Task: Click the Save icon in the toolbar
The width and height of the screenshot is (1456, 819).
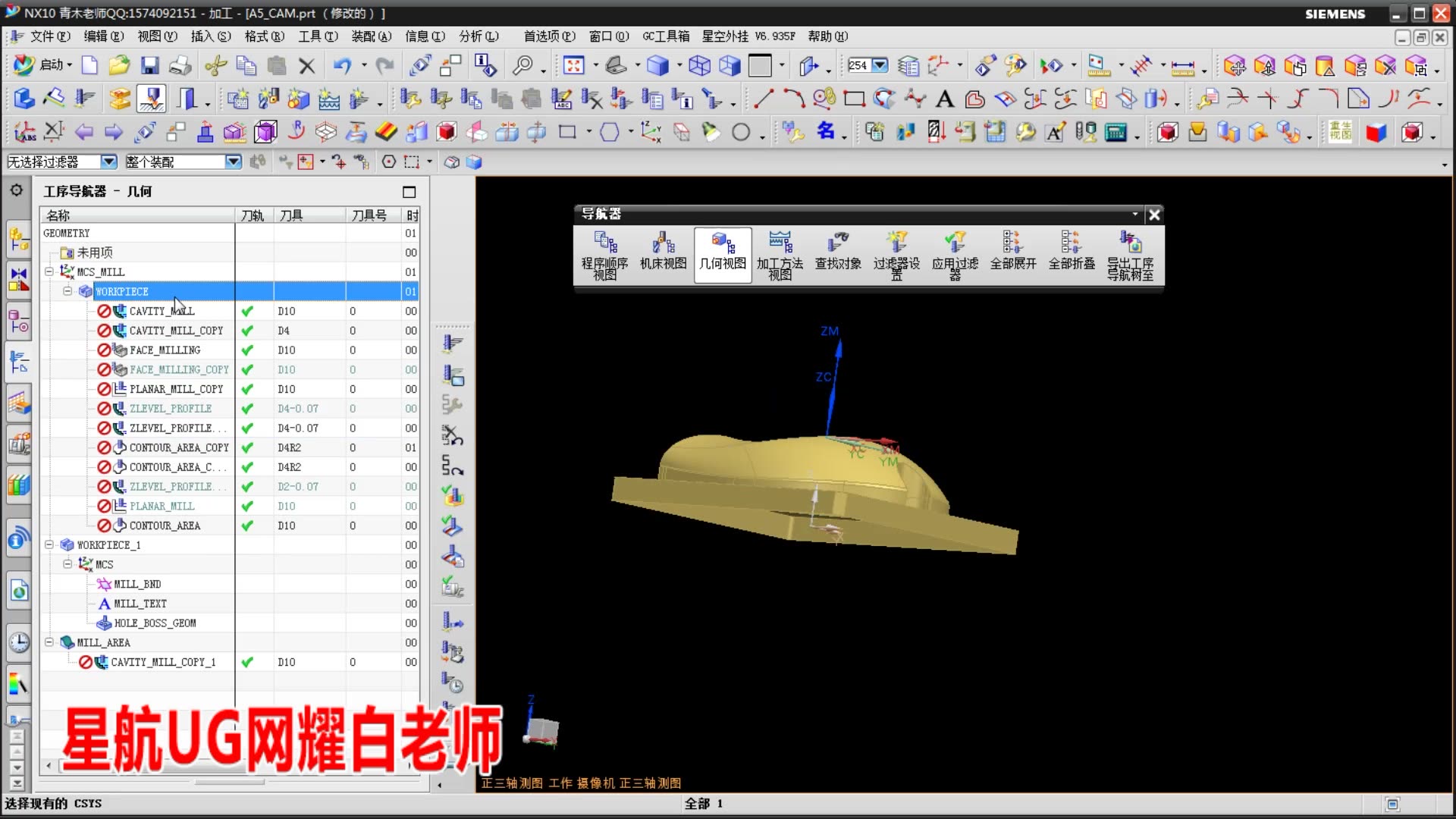Action: 150,65
